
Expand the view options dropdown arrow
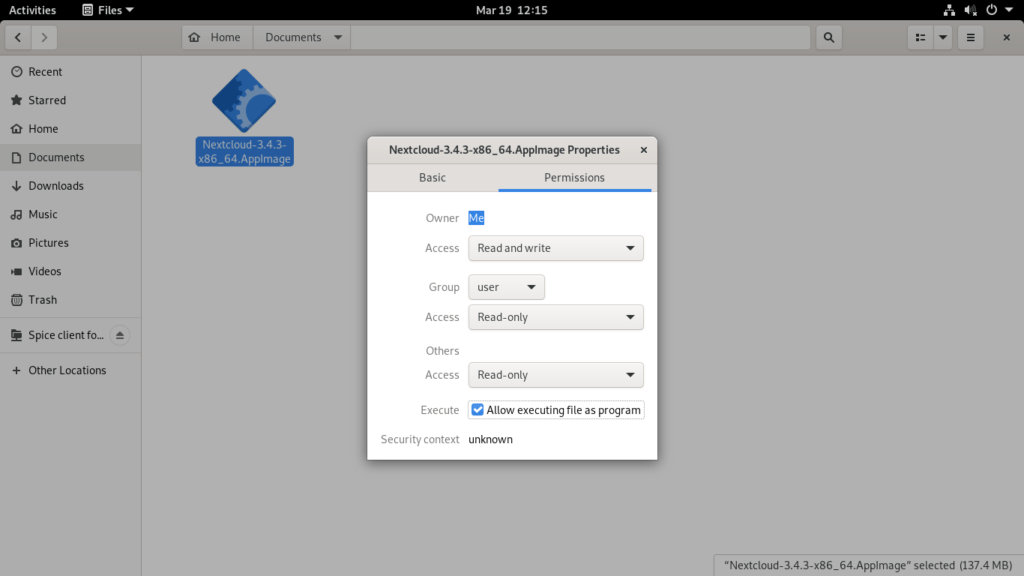click(x=943, y=37)
